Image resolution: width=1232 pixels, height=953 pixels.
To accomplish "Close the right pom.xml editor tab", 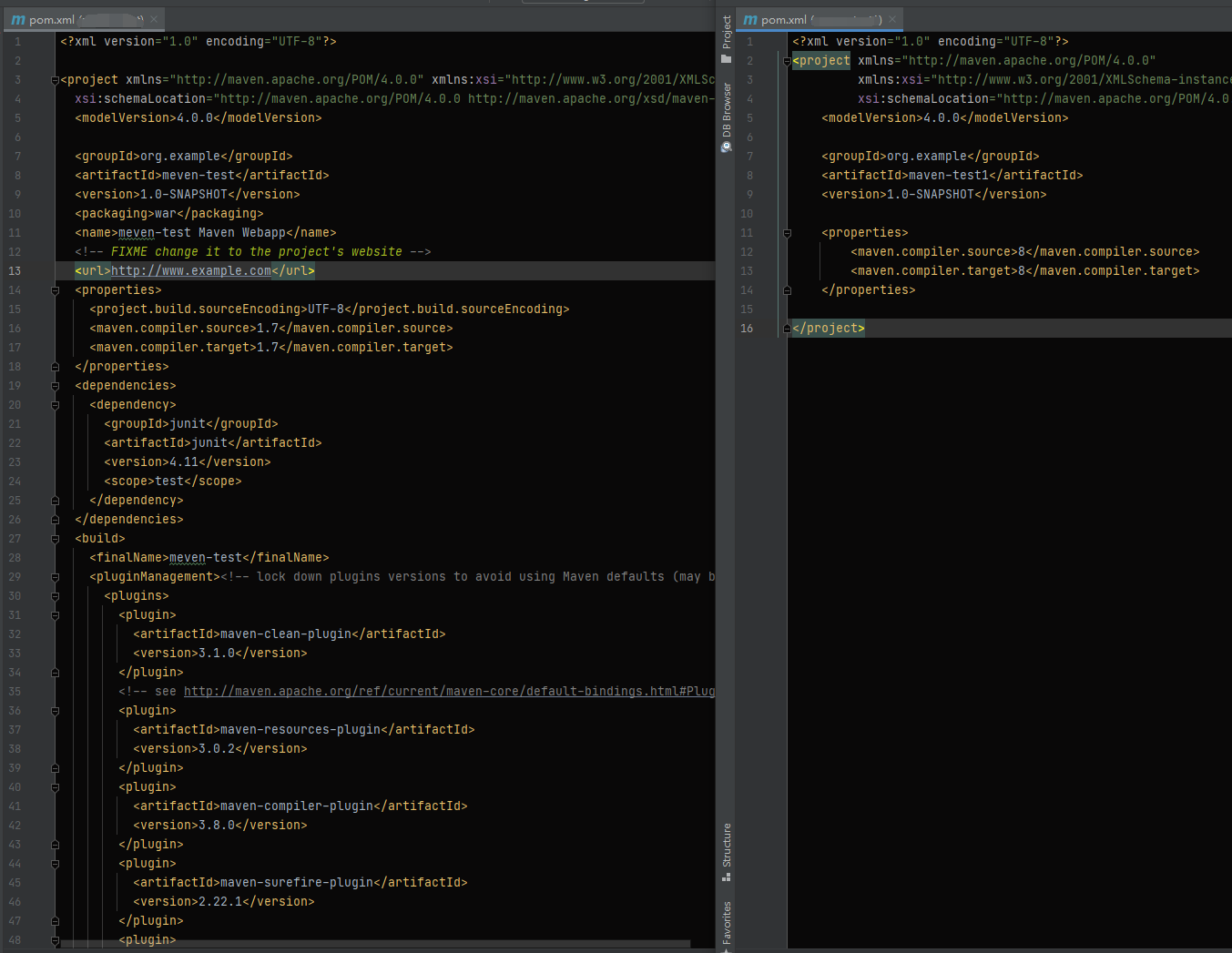I will 892,19.
